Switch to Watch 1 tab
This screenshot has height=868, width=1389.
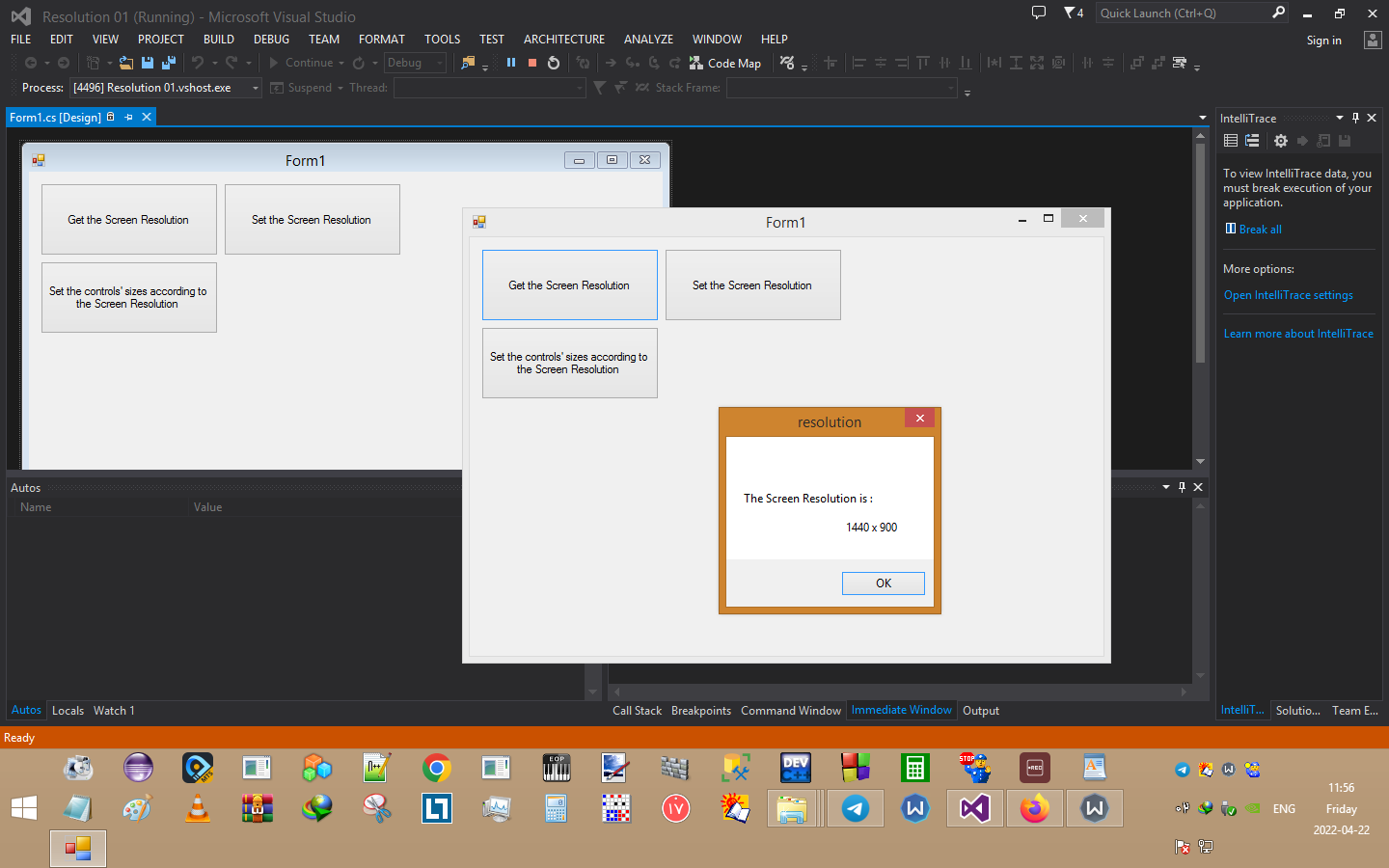click(x=114, y=711)
